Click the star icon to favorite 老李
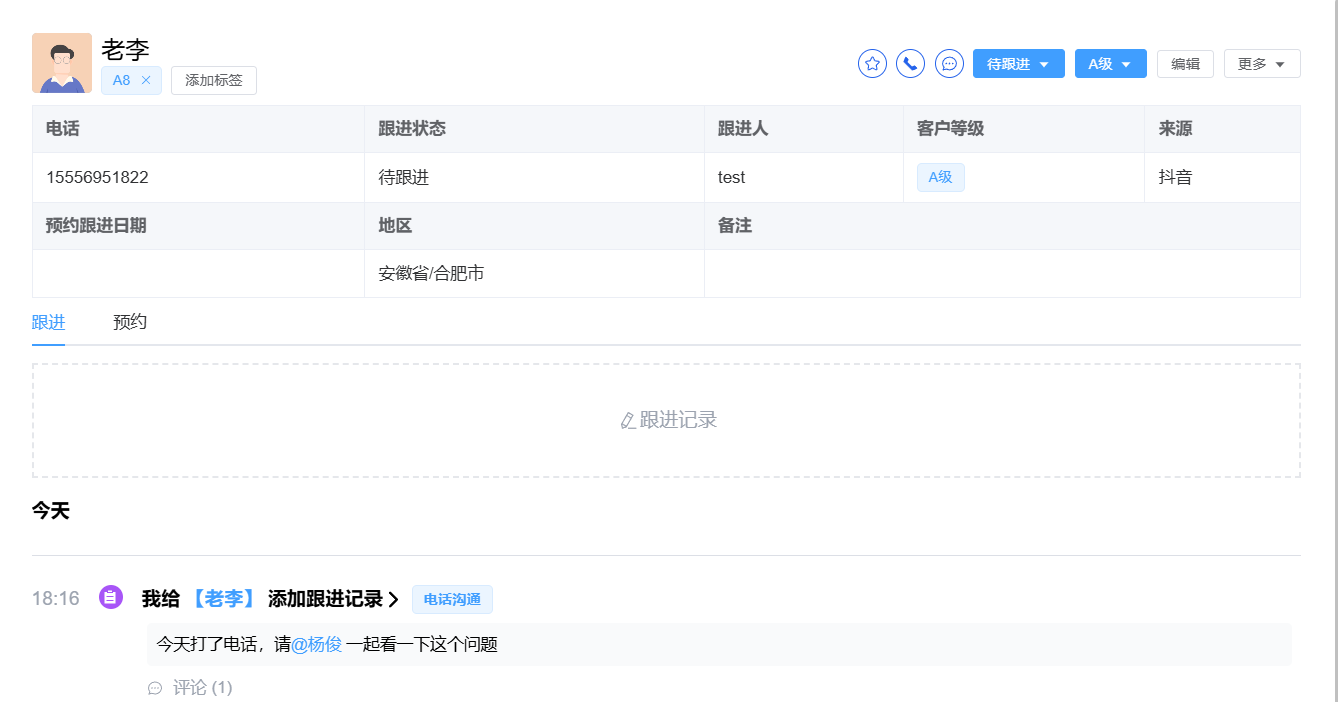Image resolution: width=1338 pixels, height=702 pixels. [x=871, y=63]
